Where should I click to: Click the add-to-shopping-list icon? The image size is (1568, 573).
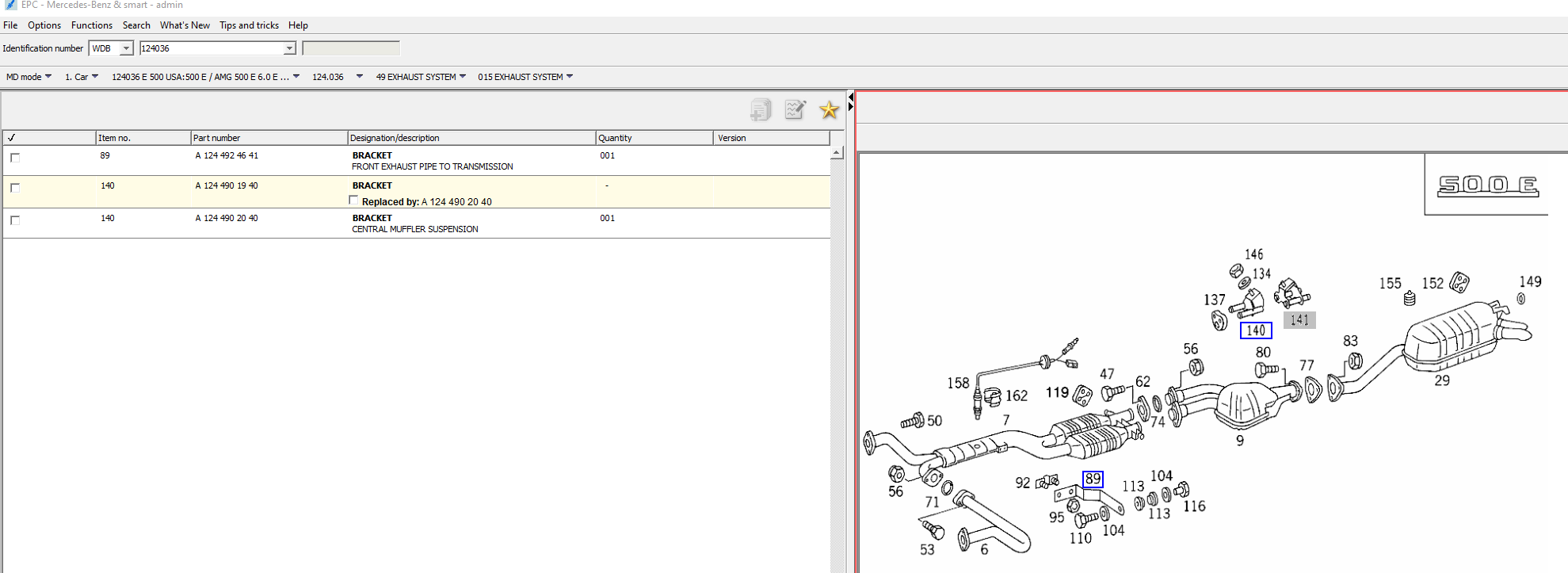[x=761, y=109]
